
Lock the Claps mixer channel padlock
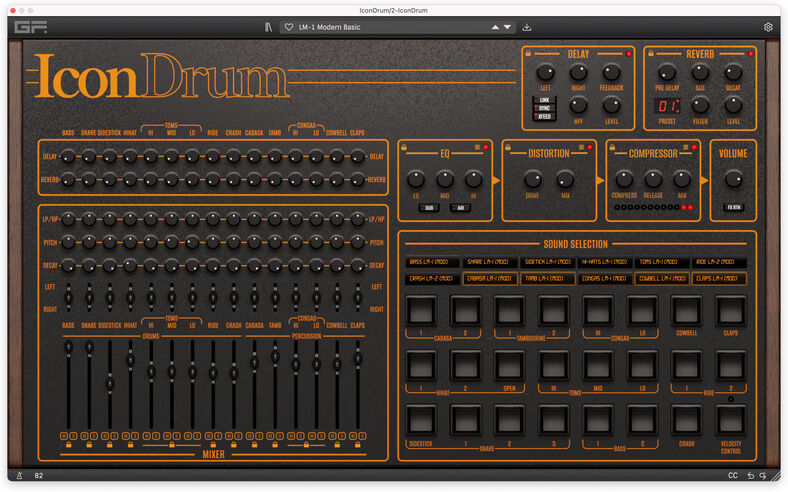[x=358, y=445]
